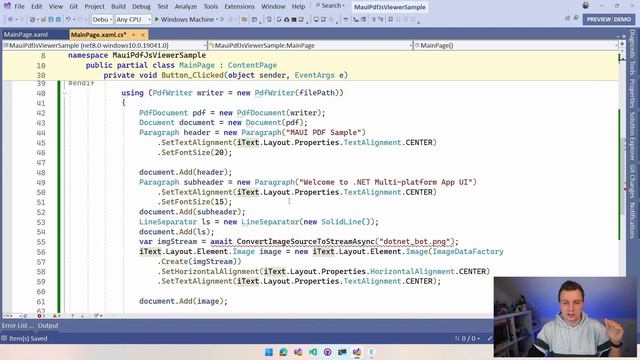Open the Tools menu
The height and width of the screenshot is (360, 640).
pyautogui.click(x=211, y=7)
